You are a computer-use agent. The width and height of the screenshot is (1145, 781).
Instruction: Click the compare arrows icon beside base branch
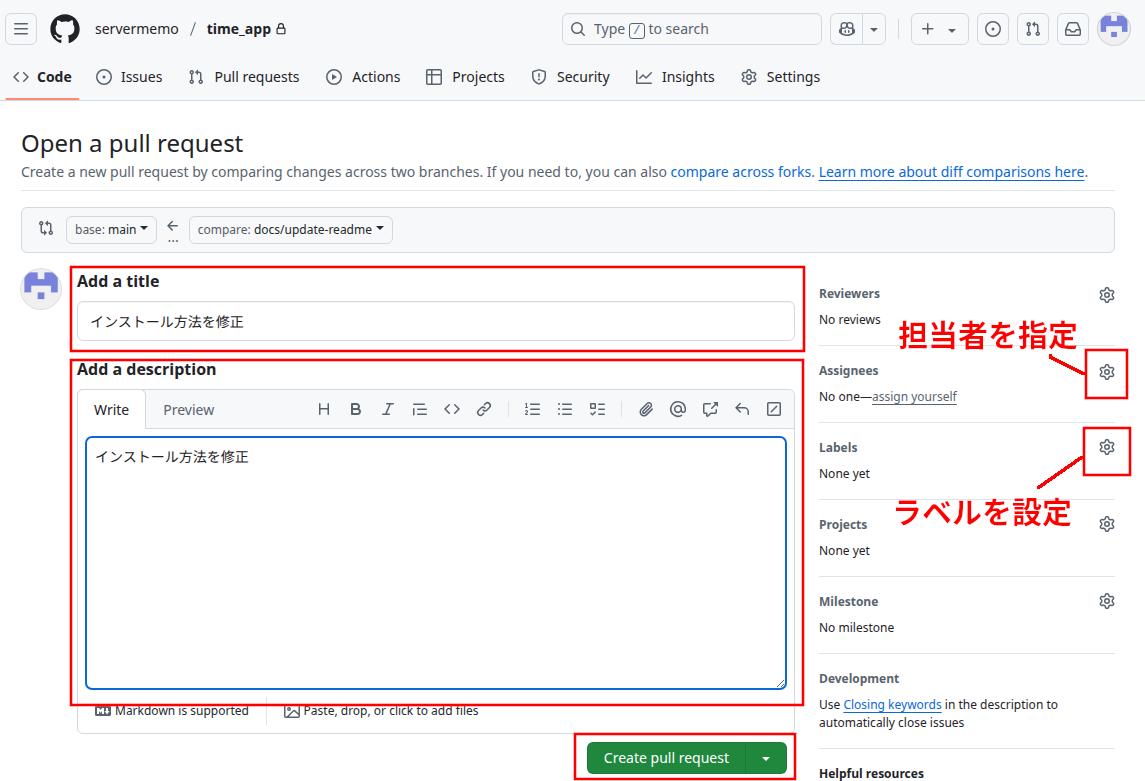click(x=46, y=228)
